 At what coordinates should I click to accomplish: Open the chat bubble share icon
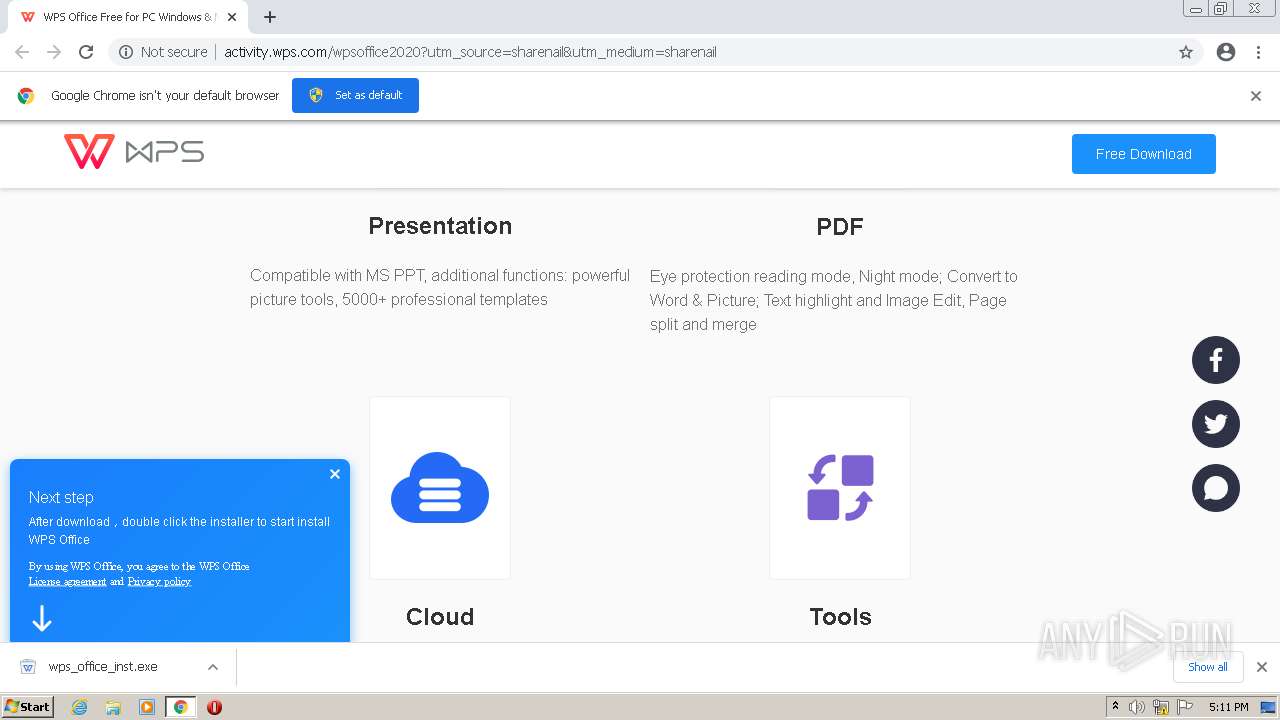tap(1216, 488)
